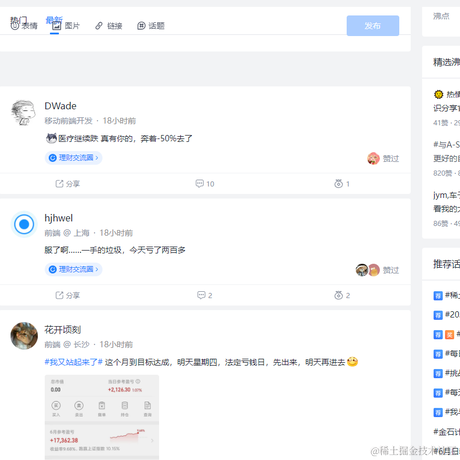Viewport: 460px width, 460px height.
Task: Open 理财交流圈 tag on DWade's post
Action: tap(73, 158)
